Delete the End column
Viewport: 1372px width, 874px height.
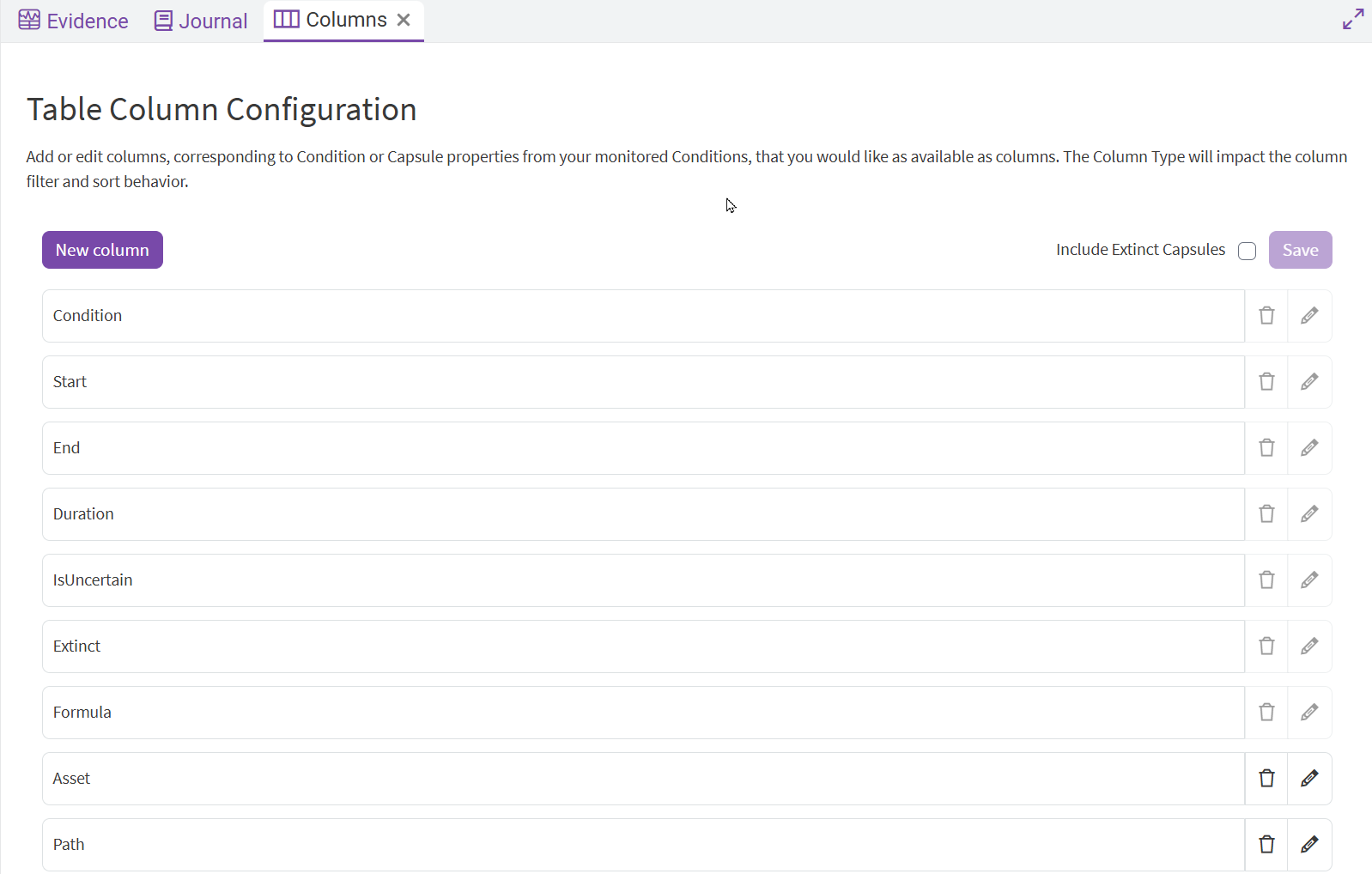tap(1266, 448)
